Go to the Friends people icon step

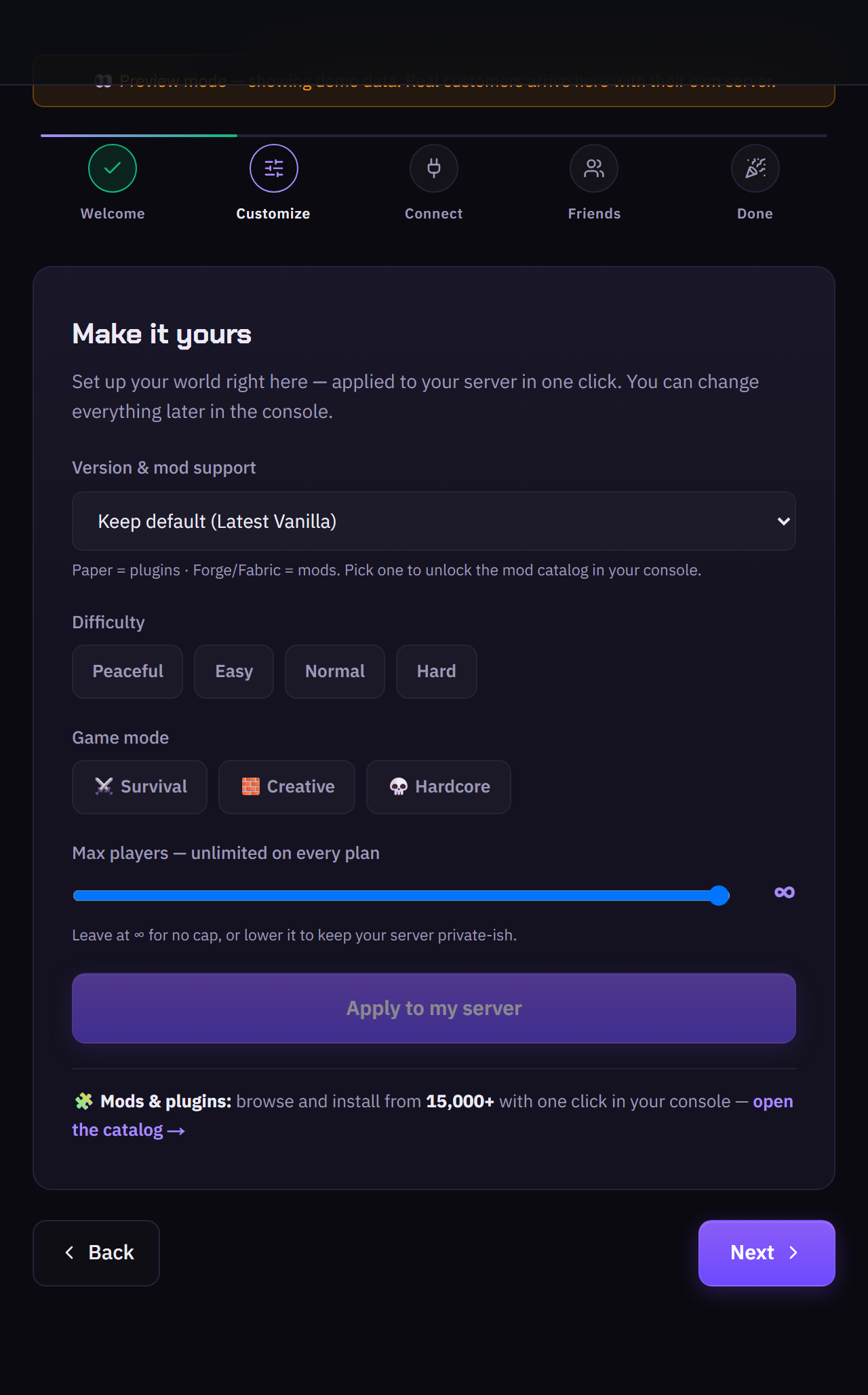coord(594,168)
